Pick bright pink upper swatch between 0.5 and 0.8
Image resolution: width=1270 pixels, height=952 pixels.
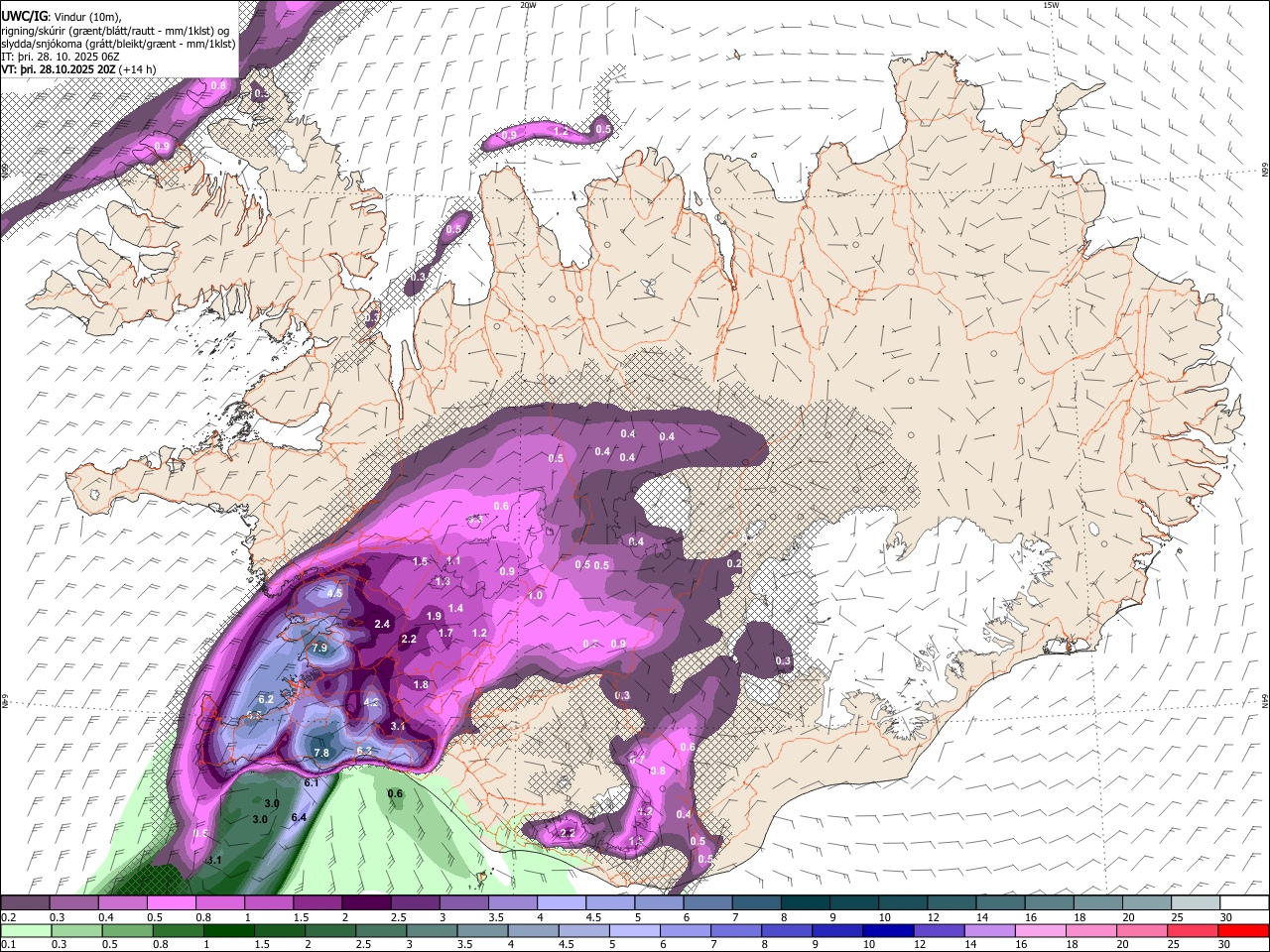coord(172,902)
